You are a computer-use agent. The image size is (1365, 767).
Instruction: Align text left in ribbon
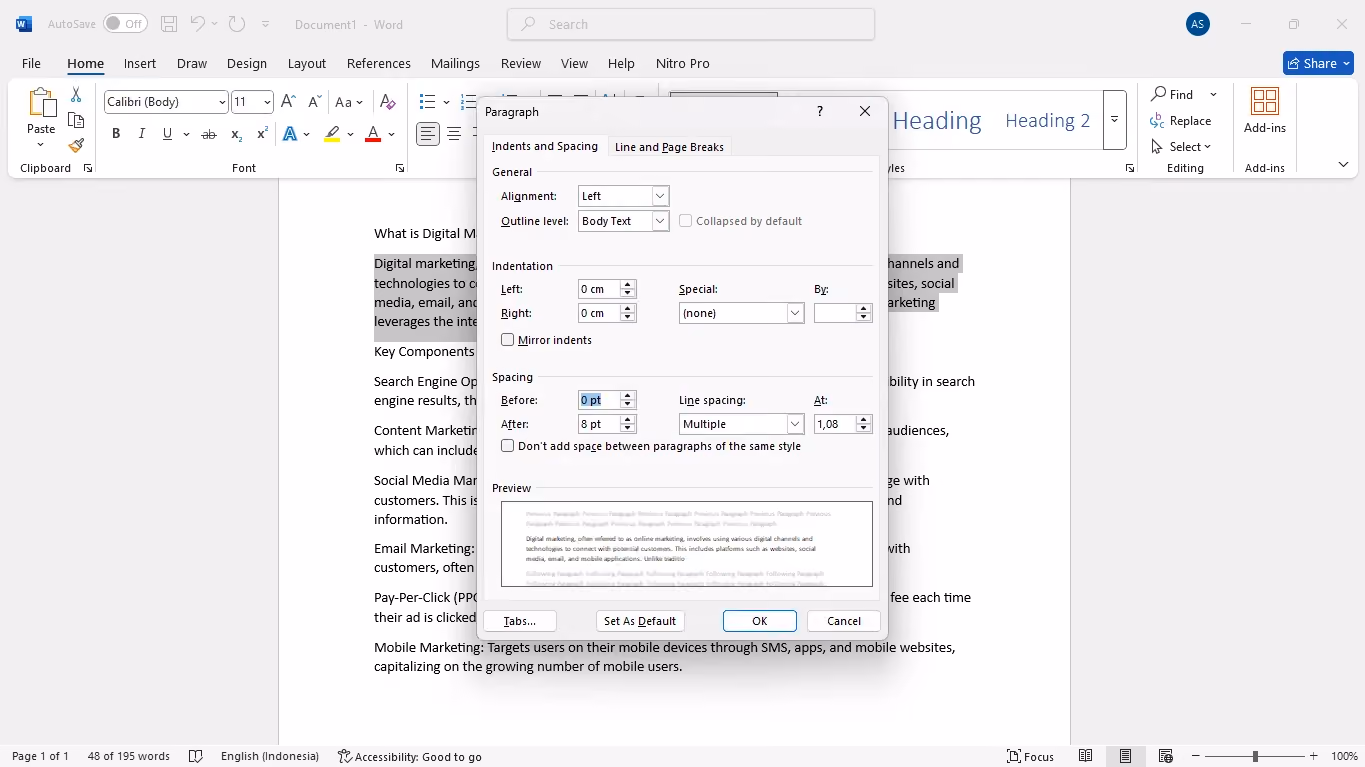[x=428, y=134]
